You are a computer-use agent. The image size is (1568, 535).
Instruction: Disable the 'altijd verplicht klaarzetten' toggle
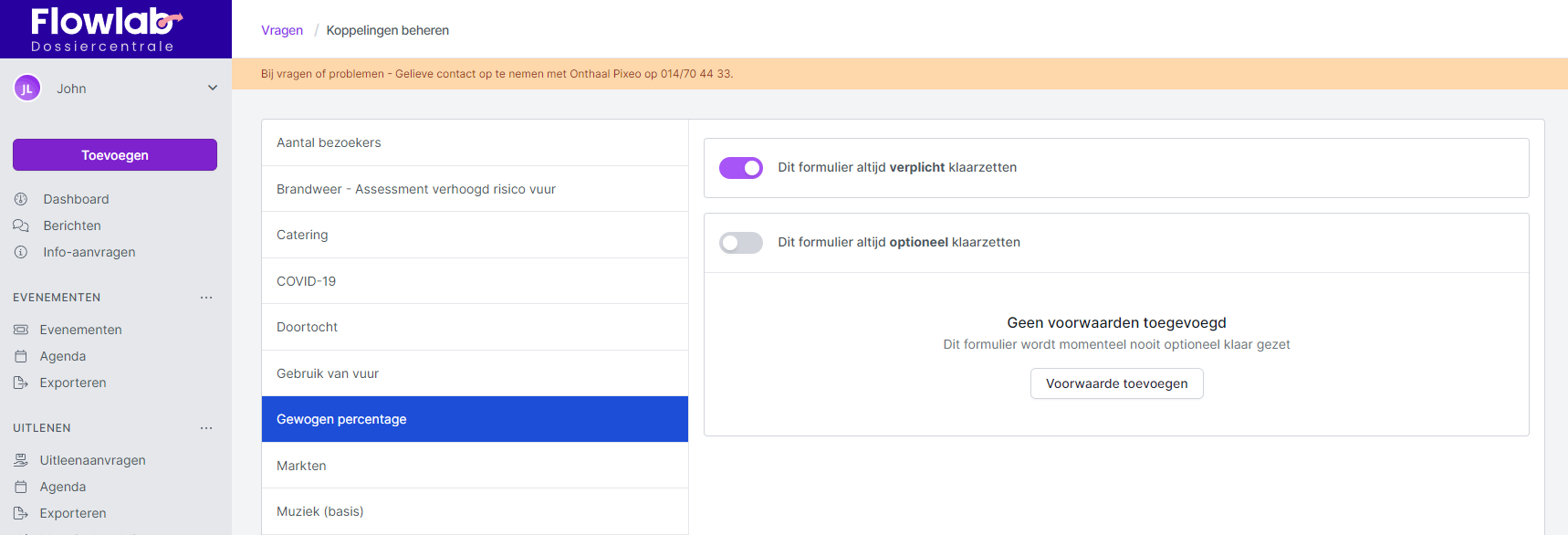tap(741, 168)
